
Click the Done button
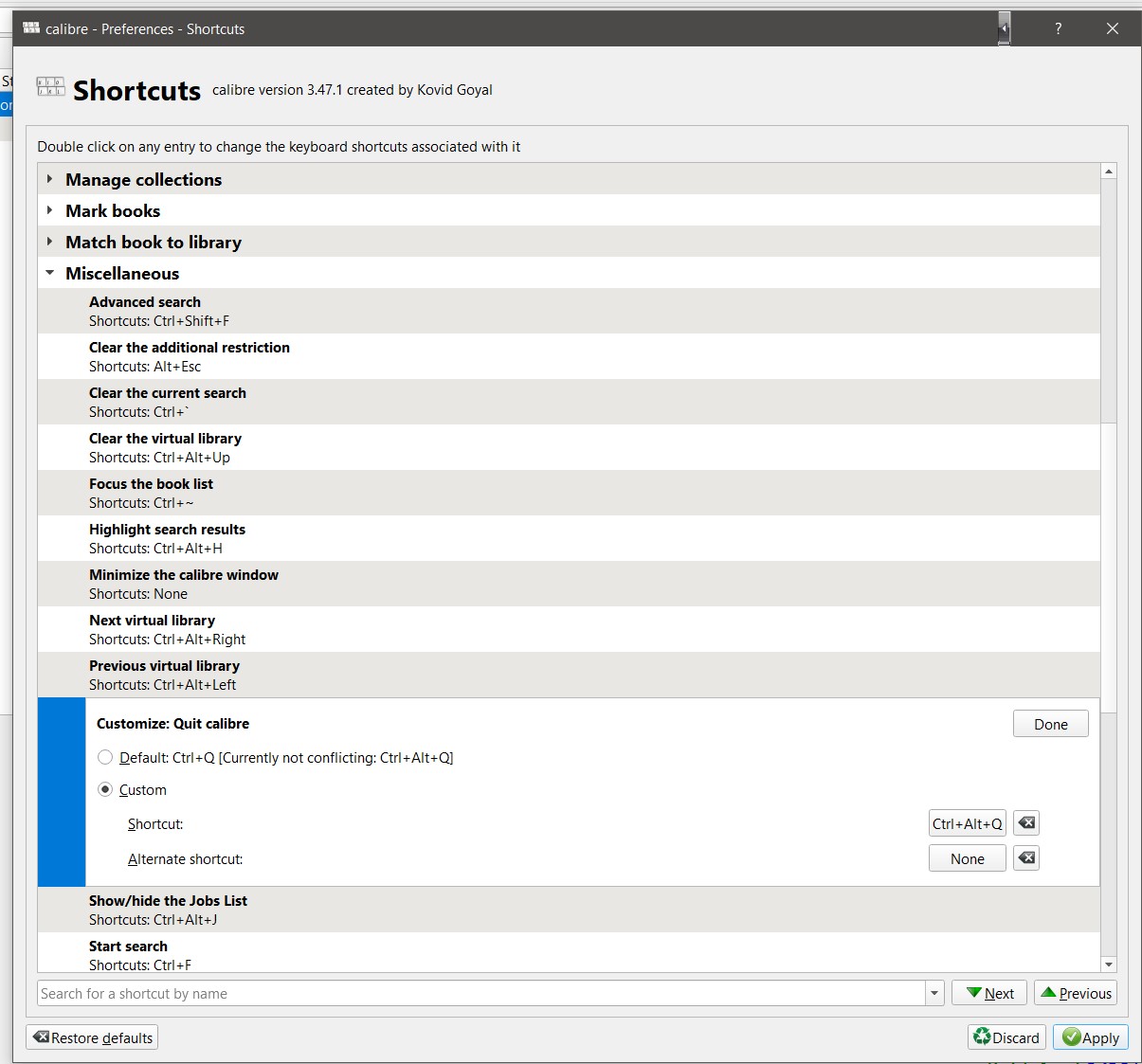click(1050, 724)
